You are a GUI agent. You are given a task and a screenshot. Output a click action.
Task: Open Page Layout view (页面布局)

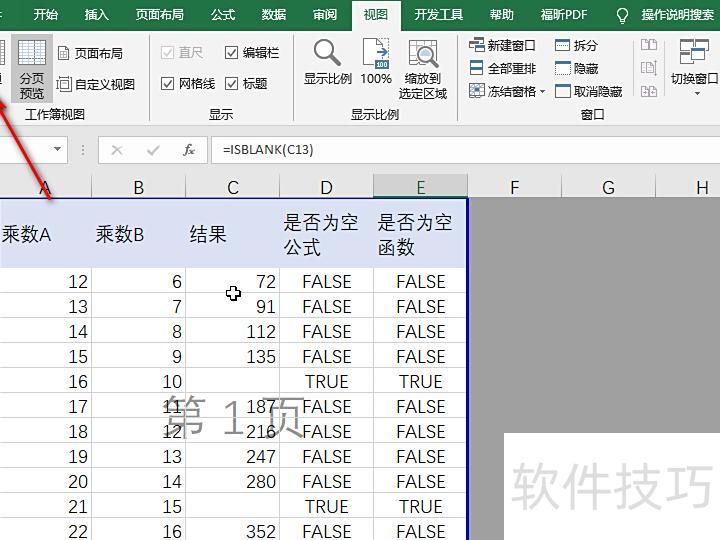(90, 53)
